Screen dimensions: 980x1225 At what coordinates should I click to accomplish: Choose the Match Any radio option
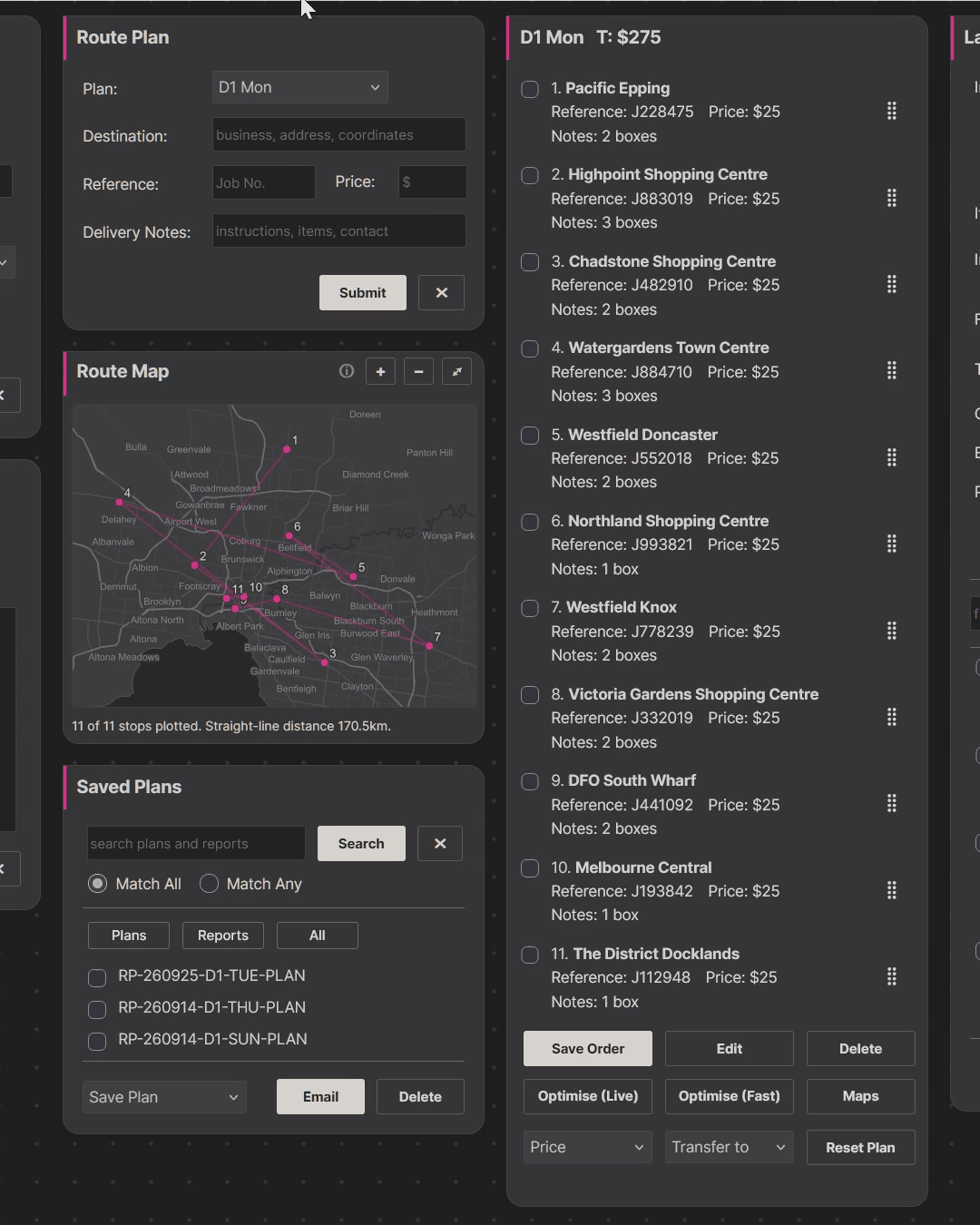209,884
